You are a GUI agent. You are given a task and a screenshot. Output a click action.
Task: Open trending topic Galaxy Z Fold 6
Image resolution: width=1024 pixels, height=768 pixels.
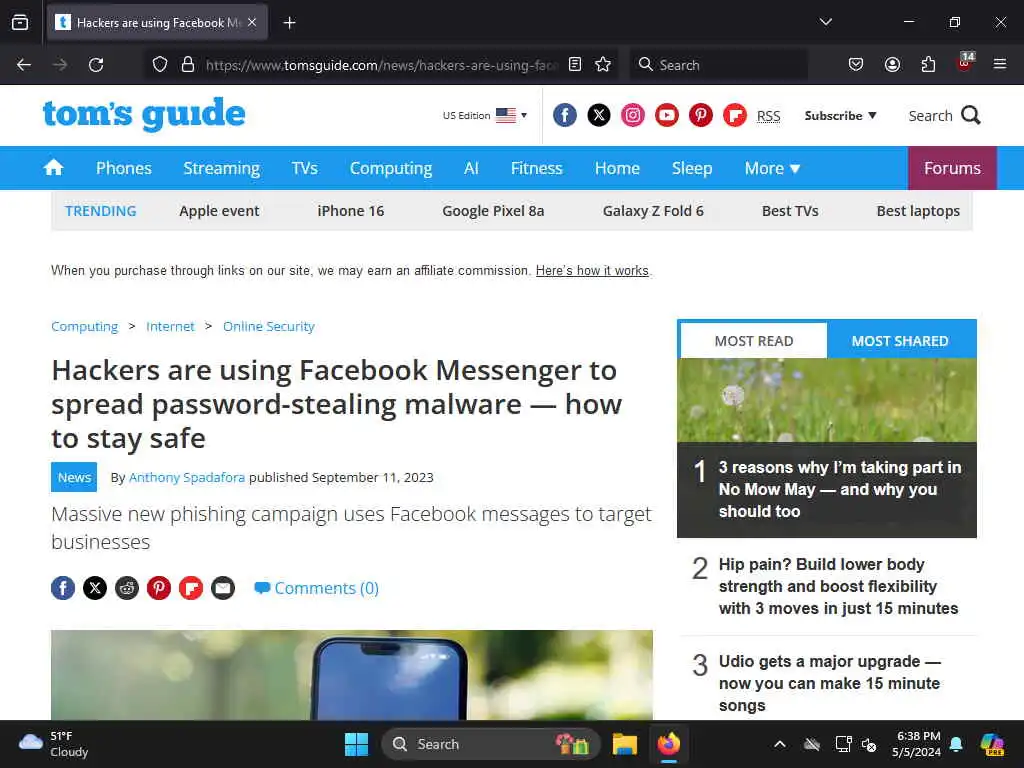(653, 211)
